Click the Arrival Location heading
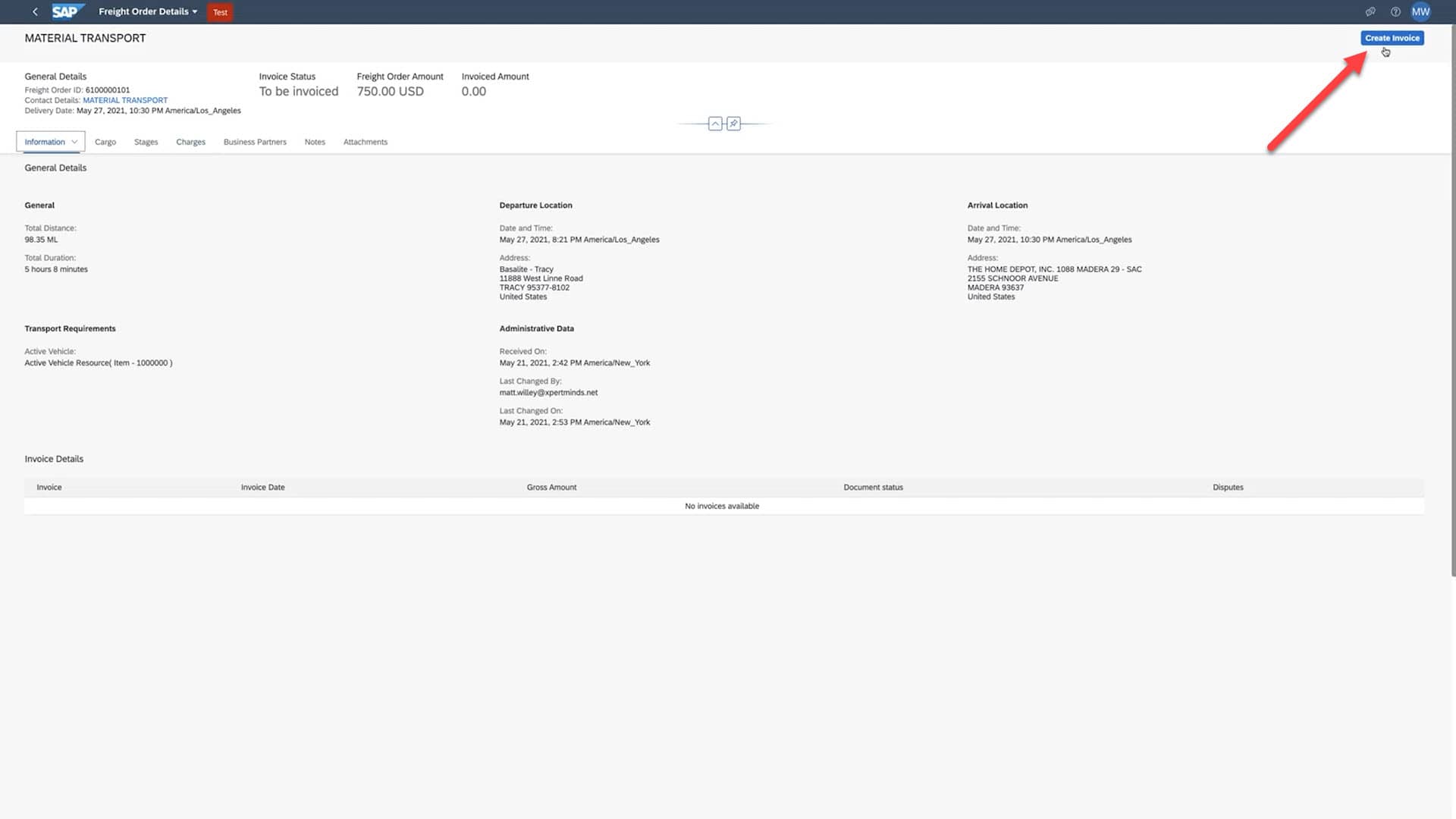Screen dimensions: 1456x819 coord(997,206)
